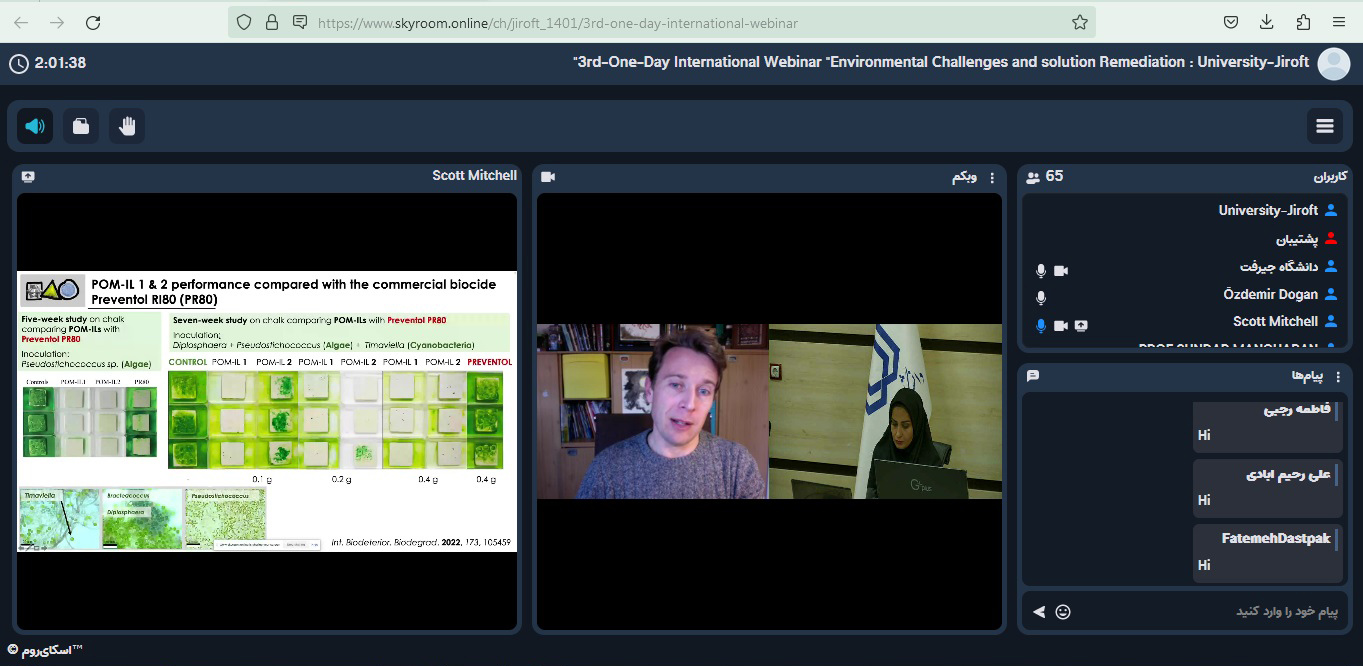Click the اسکای‌روم logo link
Screen dimensions: 1363x666
[45, 651]
